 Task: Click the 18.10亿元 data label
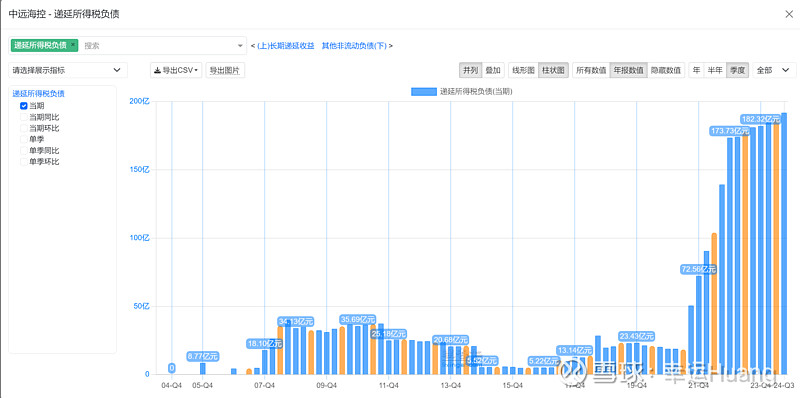coord(264,343)
